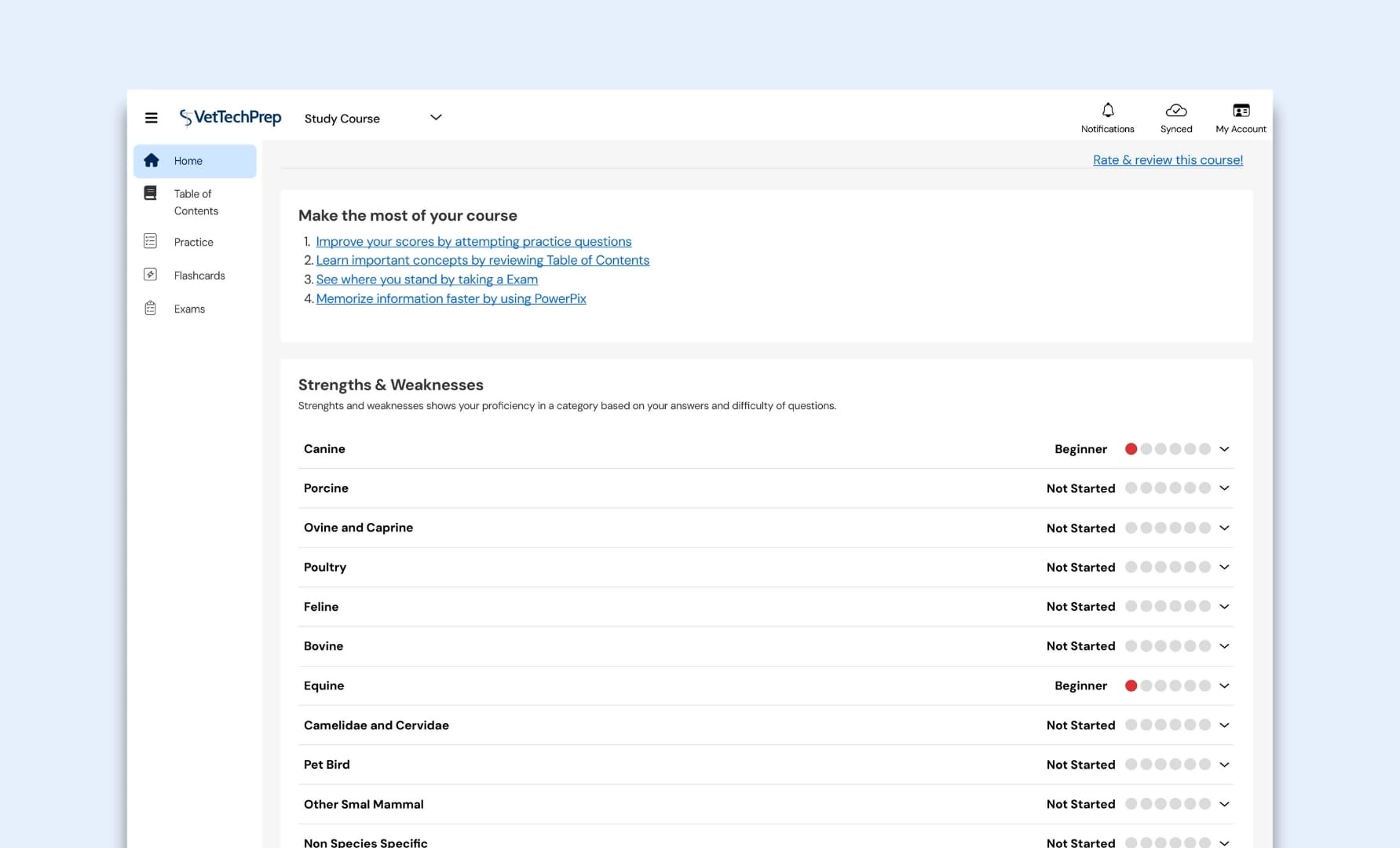Click the Synced cloud icon

[1175, 111]
